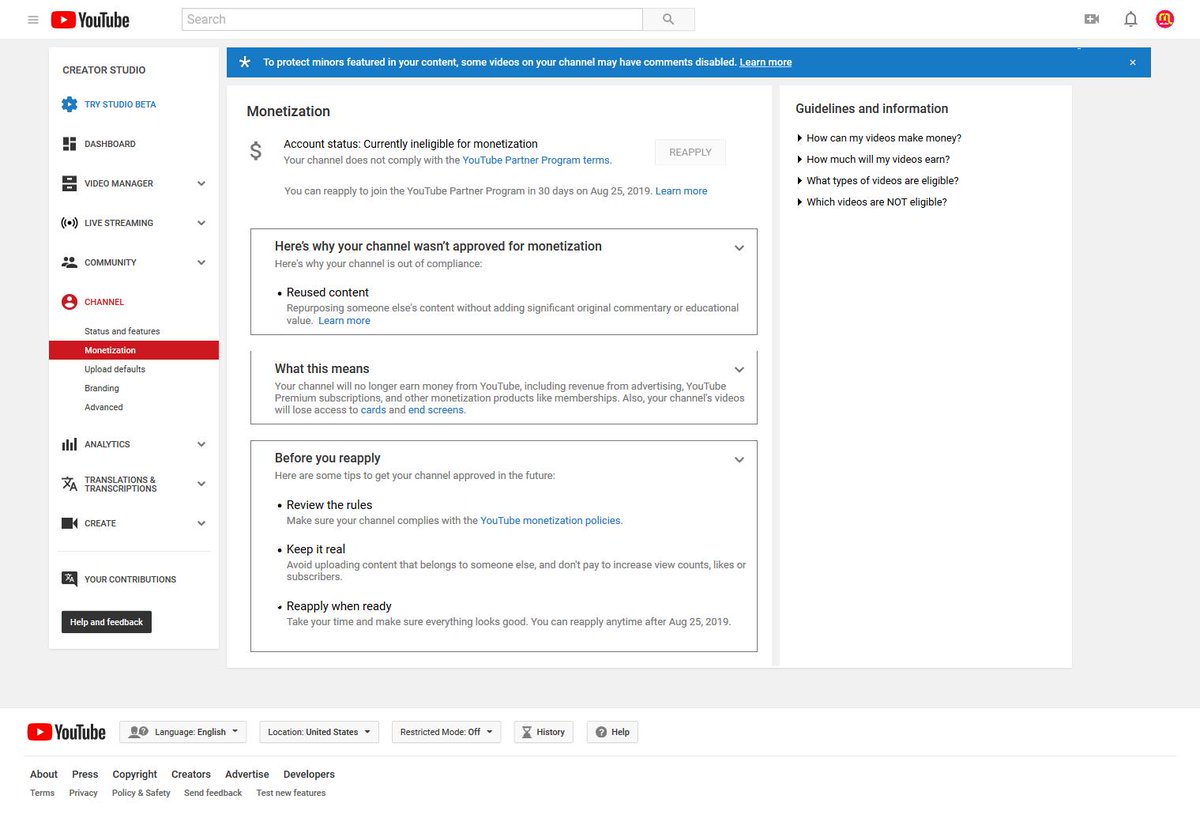Click the Dashboard grid icon
1200x822 pixels.
69,144
